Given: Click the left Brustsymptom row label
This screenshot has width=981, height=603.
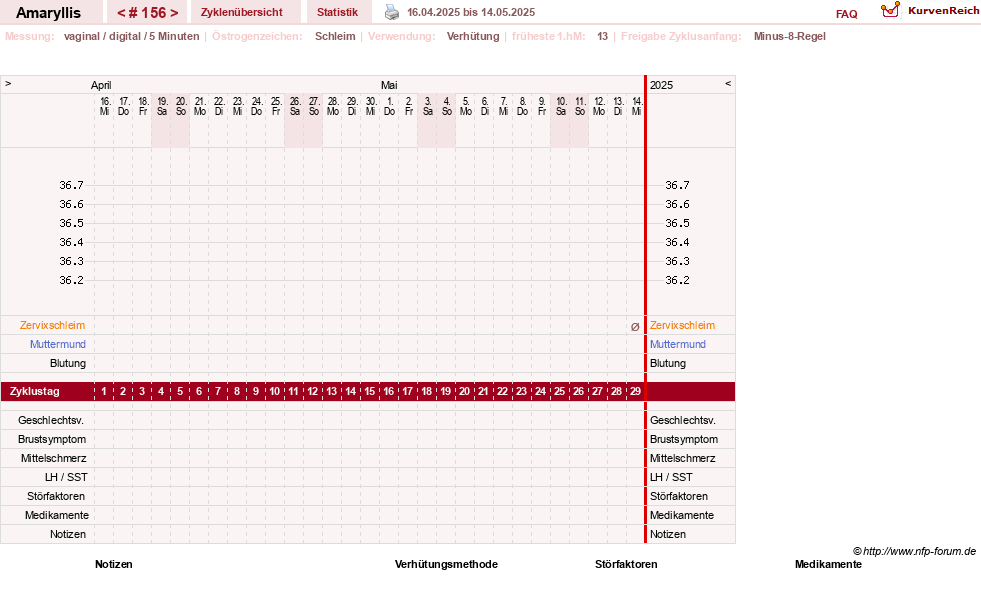Looking at the screenshot, I should 52,439.
